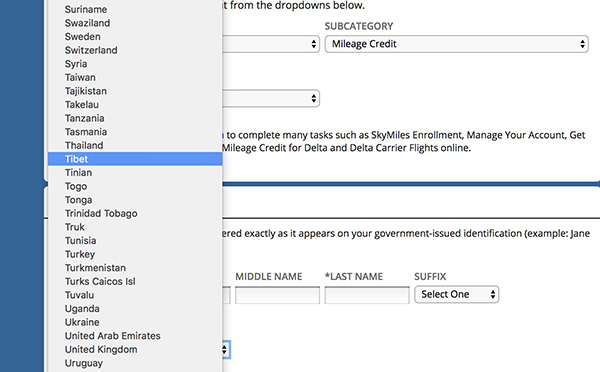Choose Sweden in the dropdown list
The image size is (600, 372).
[x=135, y=37]
